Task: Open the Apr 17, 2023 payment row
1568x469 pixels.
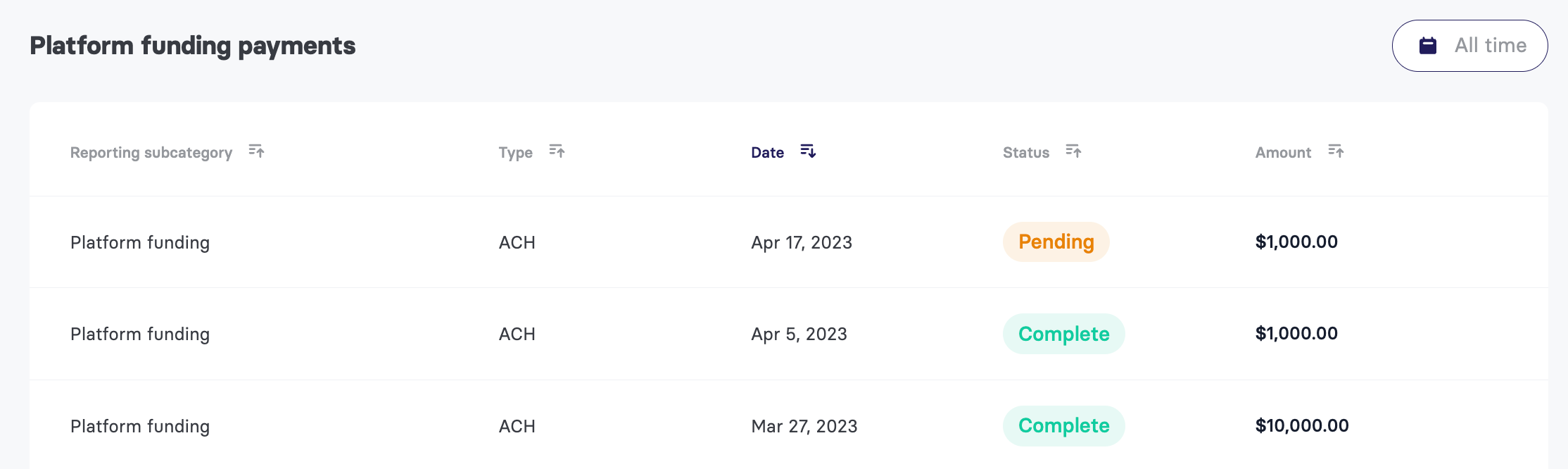Action: click(x=788, y=242)
